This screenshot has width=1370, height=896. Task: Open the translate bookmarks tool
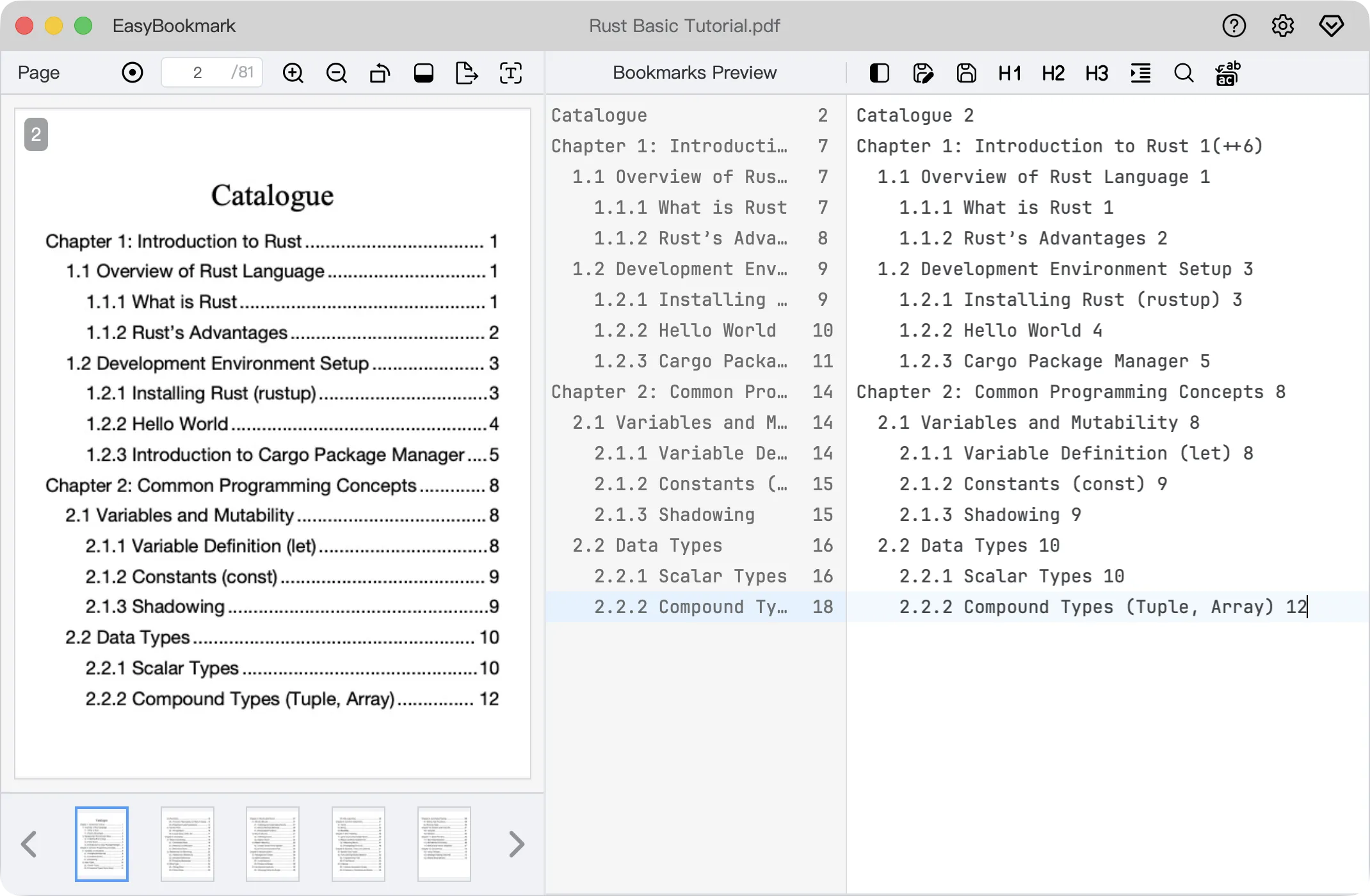click(1227, 72)
